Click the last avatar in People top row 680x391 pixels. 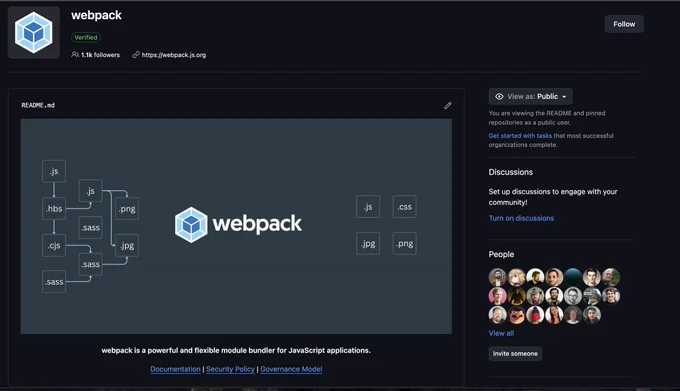(x=611, y=277)
